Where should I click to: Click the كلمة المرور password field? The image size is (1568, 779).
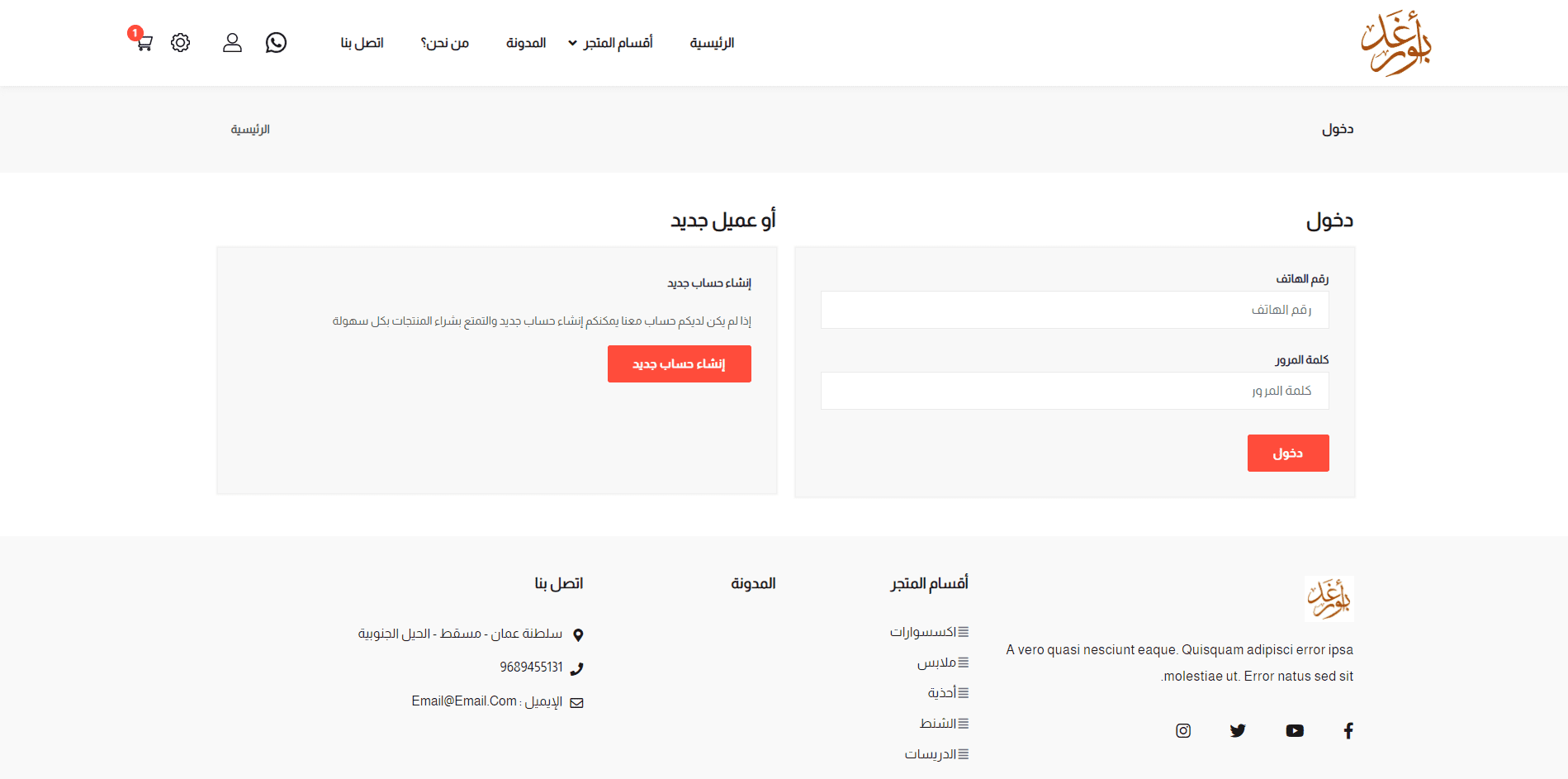(1074, 391)
